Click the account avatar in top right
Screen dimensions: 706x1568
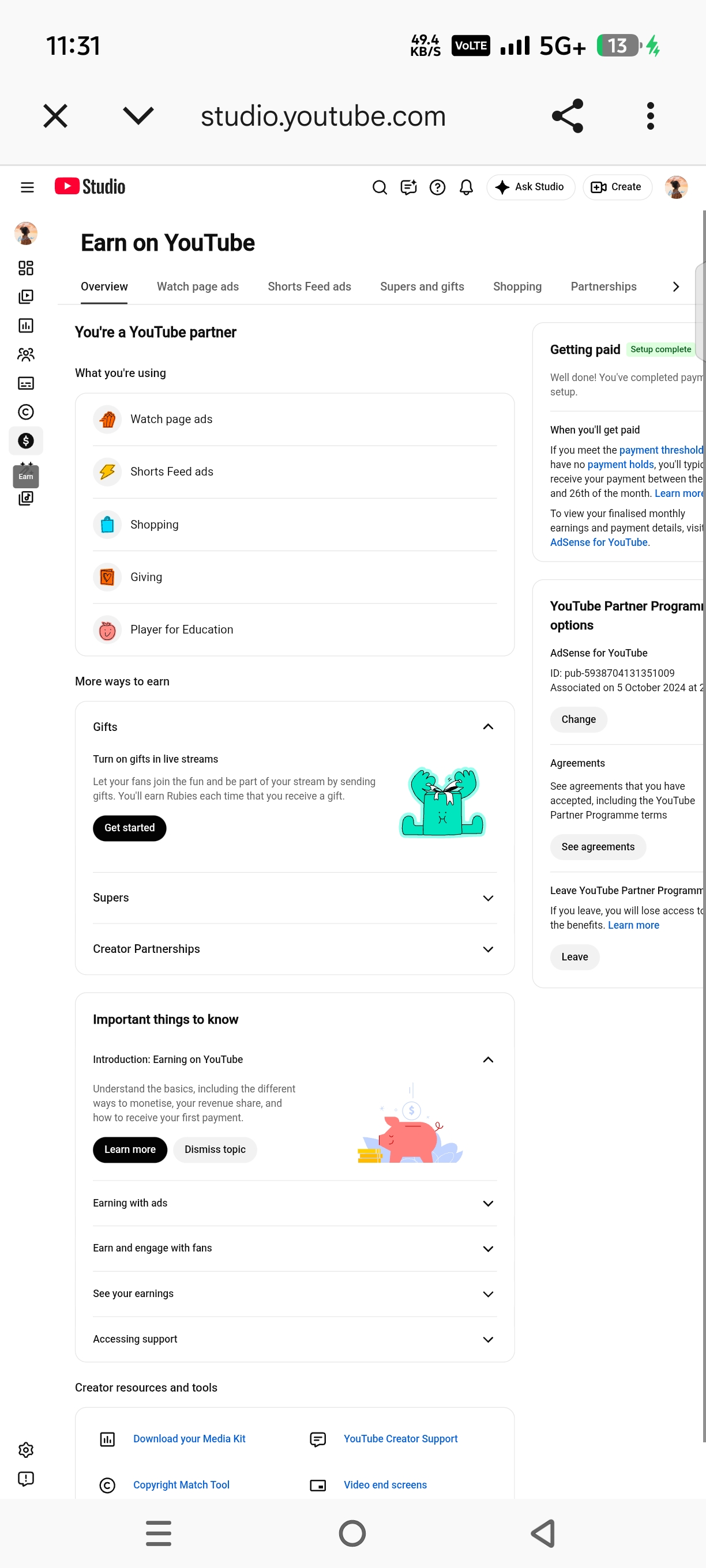point(676,187)
